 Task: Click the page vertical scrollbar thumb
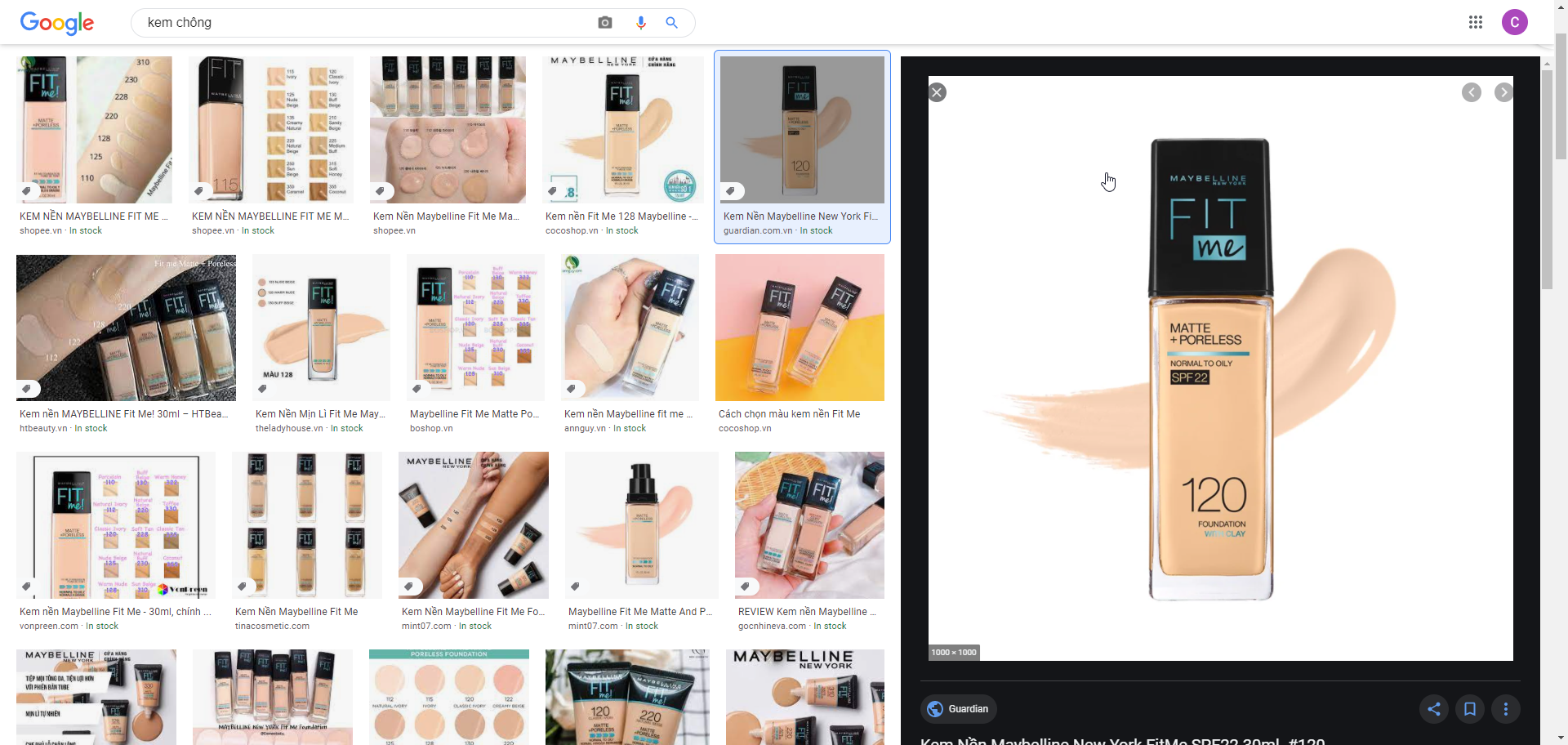click(x=1561, y=96)
